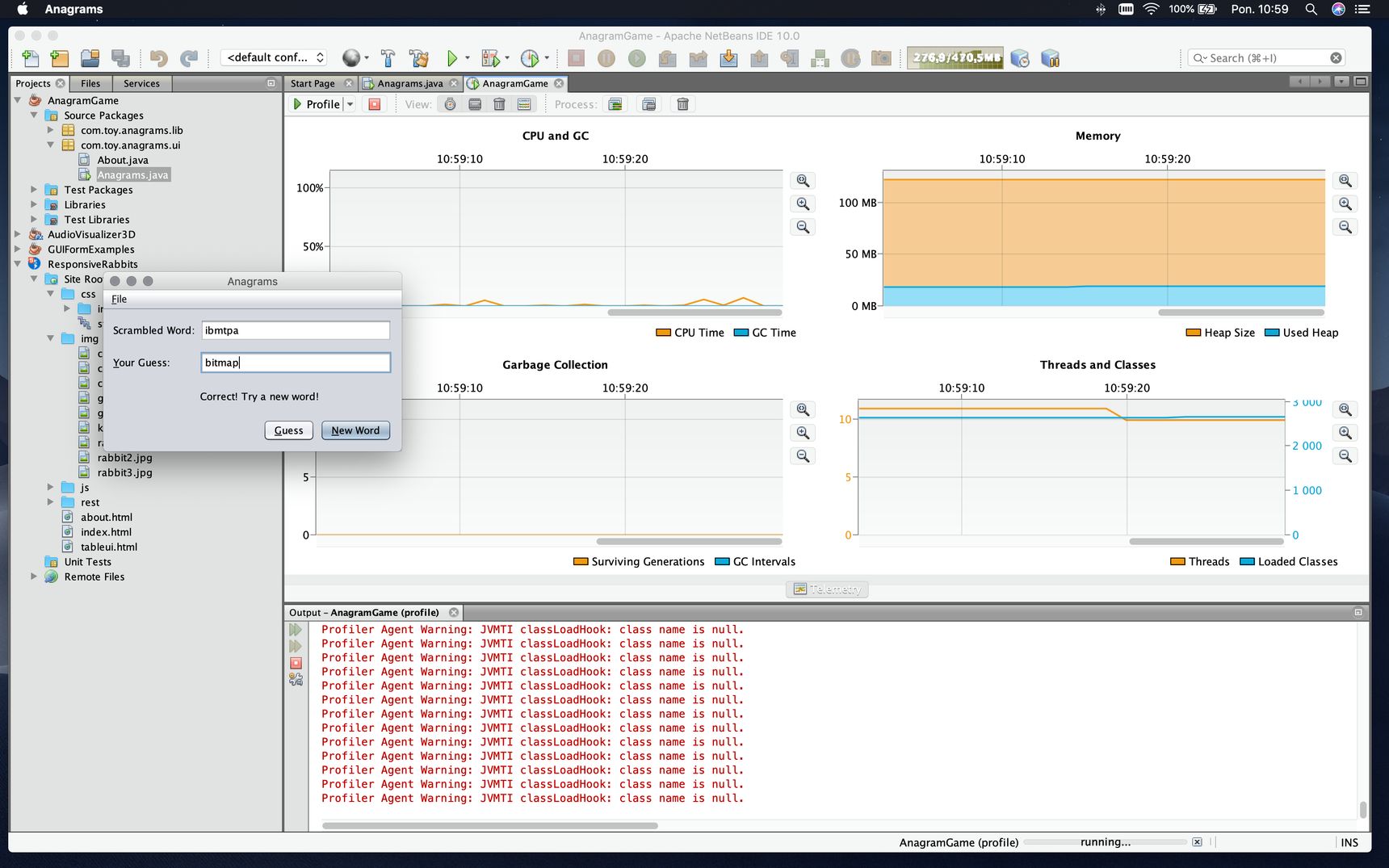This screenshot has width=1389, height=868.
Task: Click the Your Guess input field
Action: [x=296, y=363]
